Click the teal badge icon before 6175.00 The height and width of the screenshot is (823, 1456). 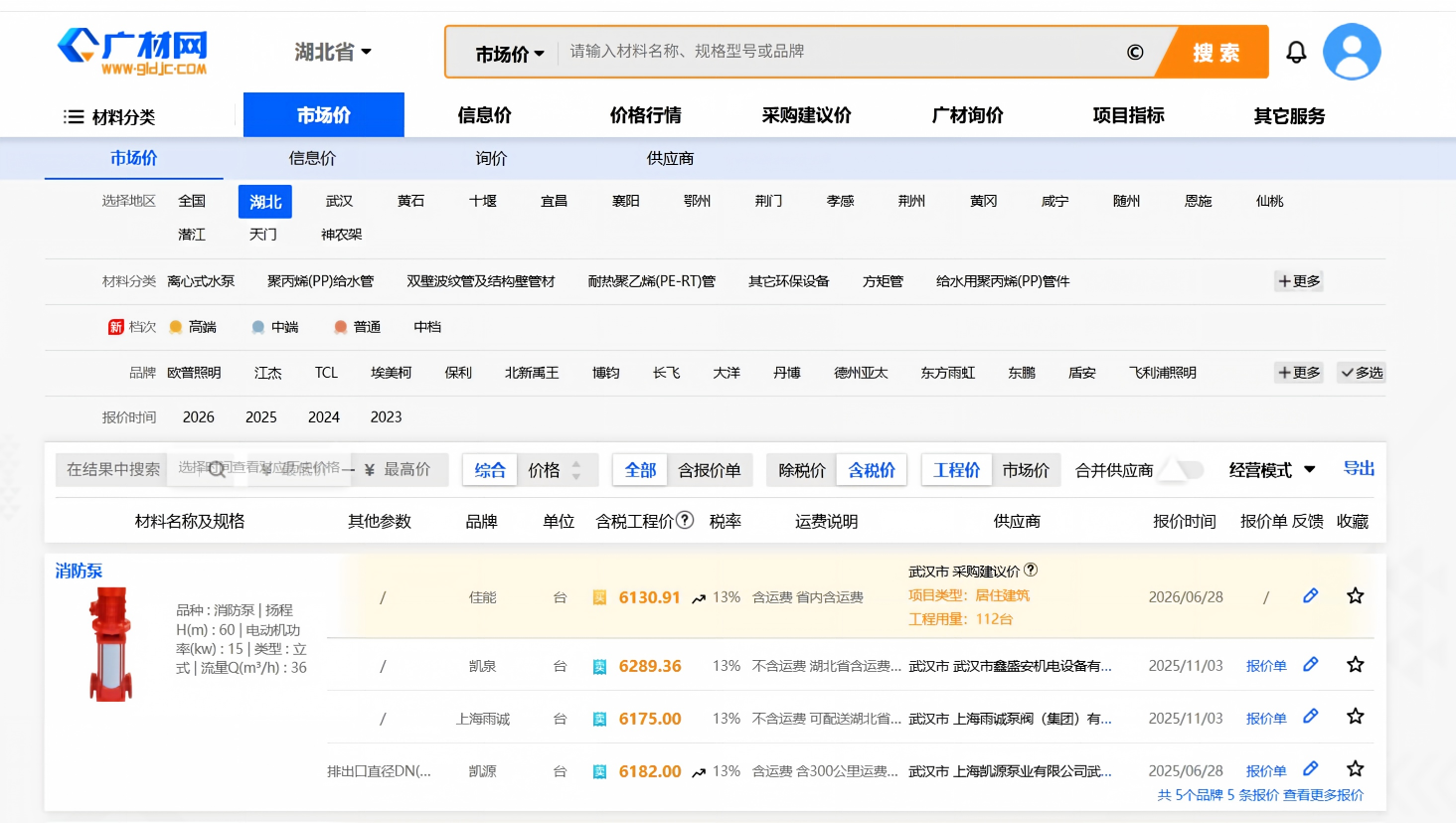(x=599, y=719)
